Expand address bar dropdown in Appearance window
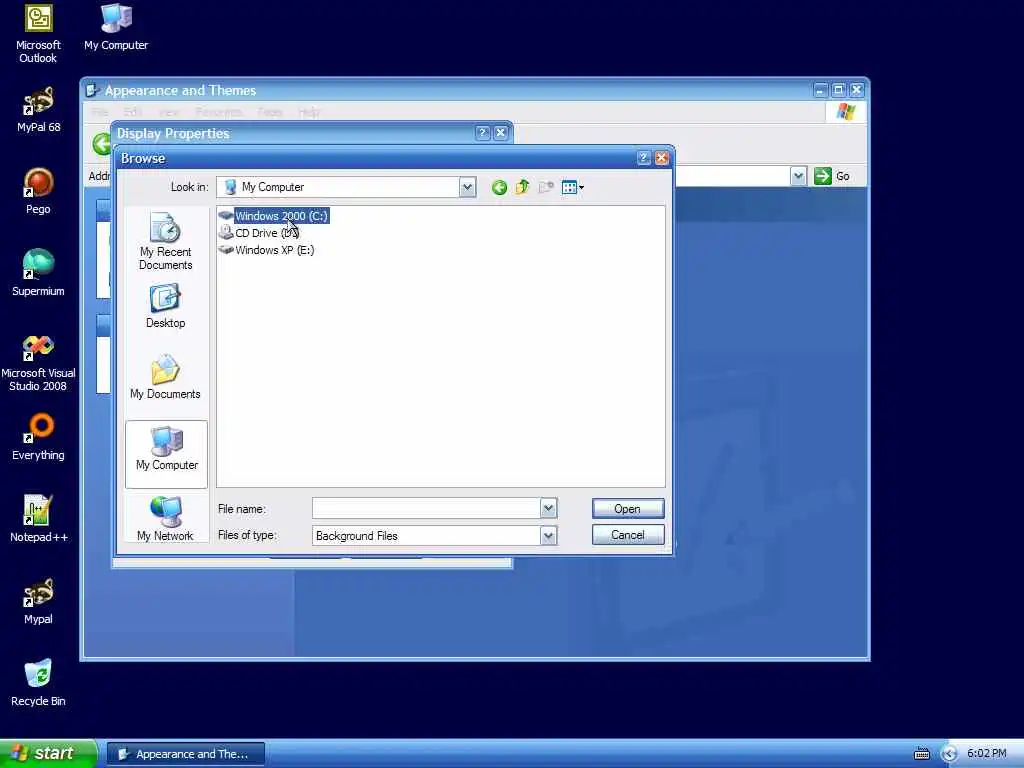The width and height of the screenshot is (1024, 768). [798, 176]
